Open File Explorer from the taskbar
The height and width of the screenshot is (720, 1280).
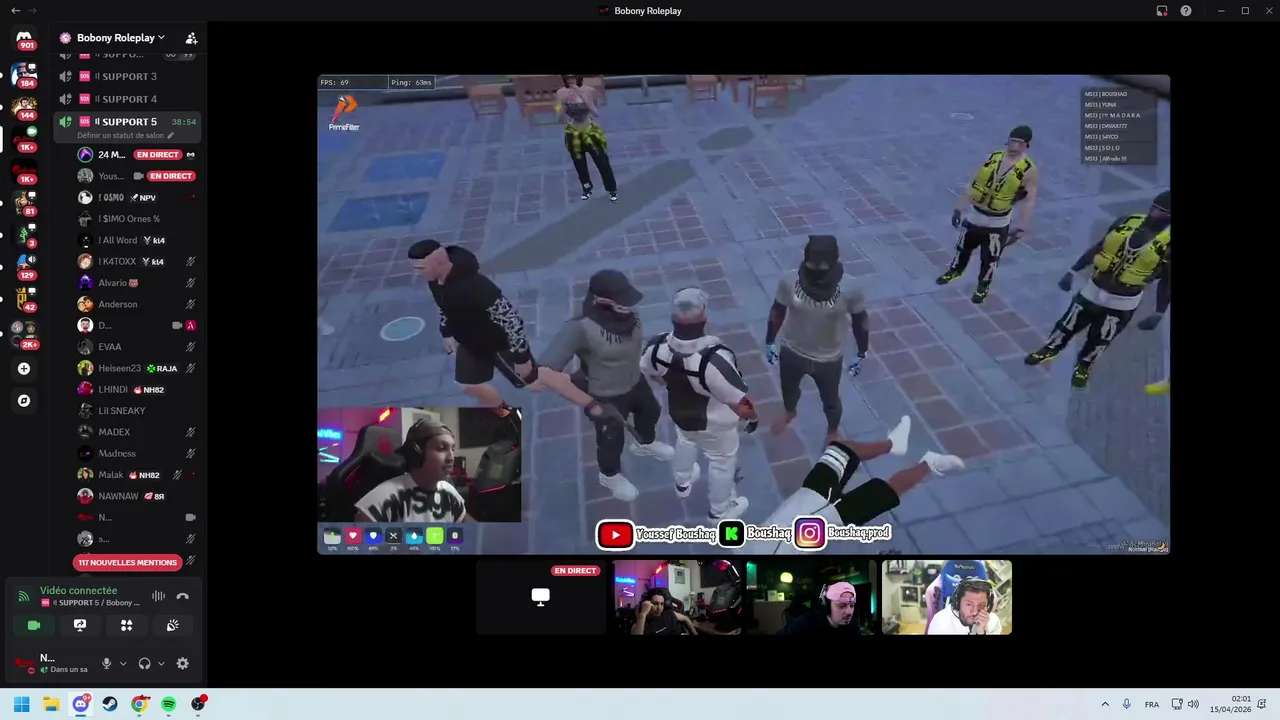(51, 704)
